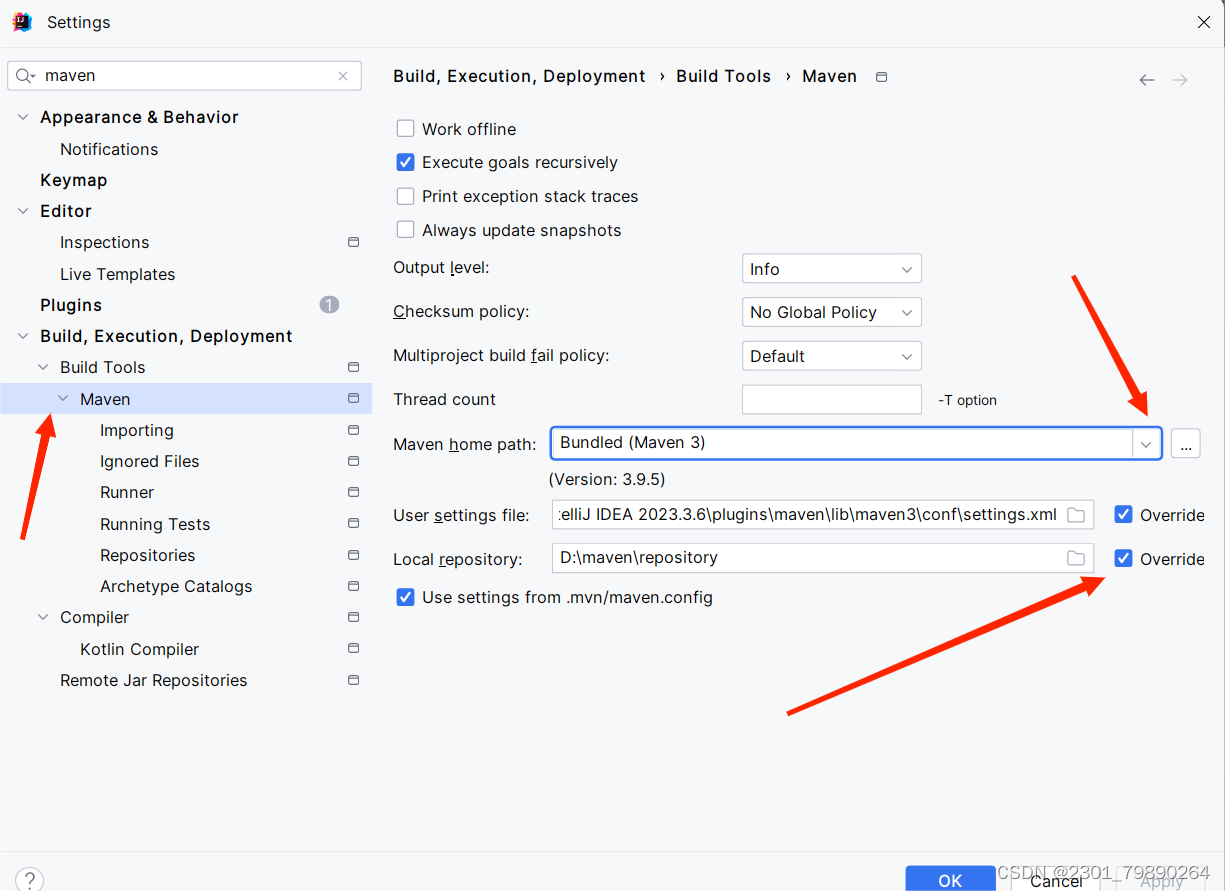
Task: Collapse the Appearance & Behavior section
Action: point(24,117)
